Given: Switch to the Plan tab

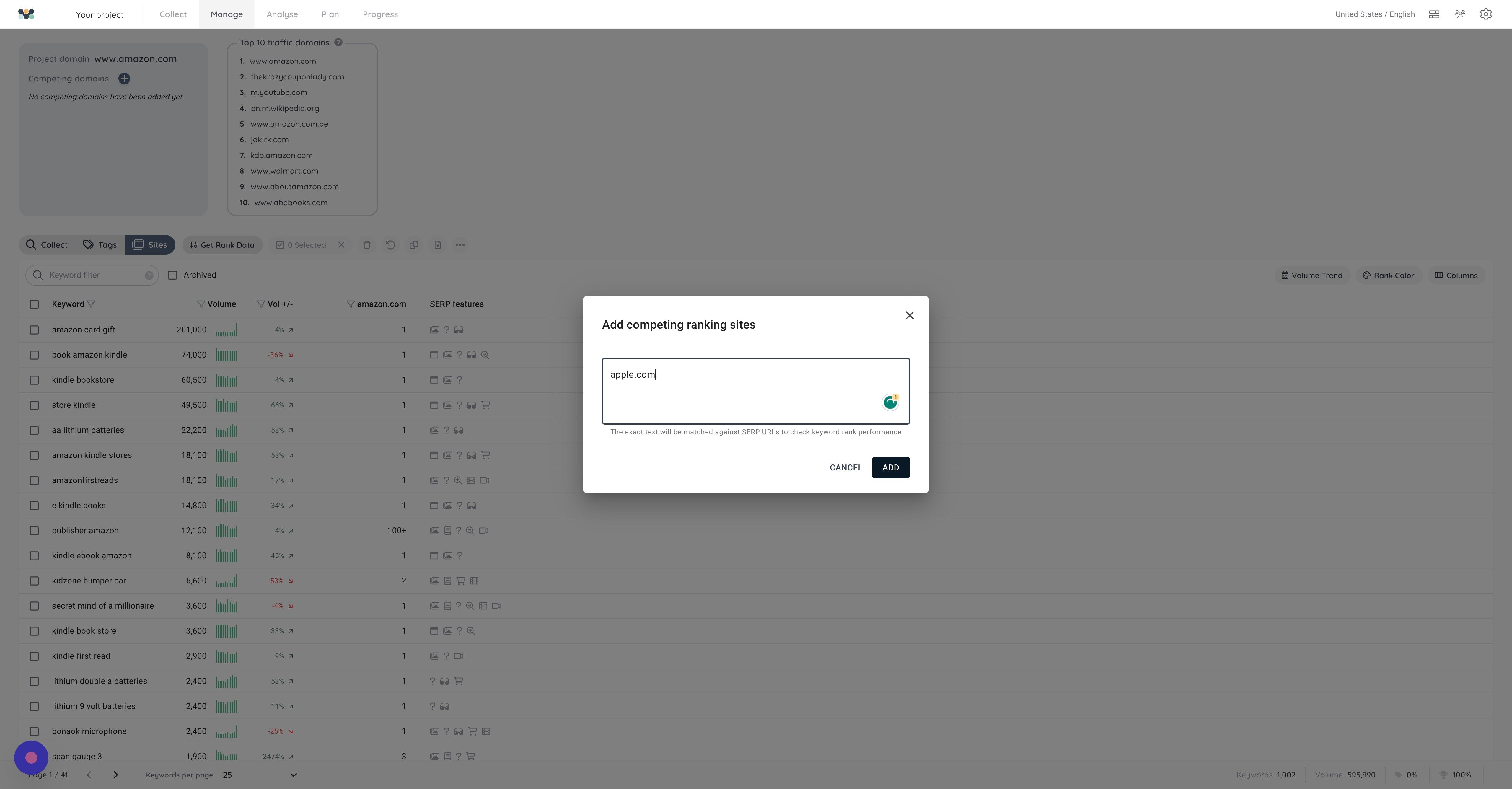Looking at the screenshot, I should click(x=330, y=14).
